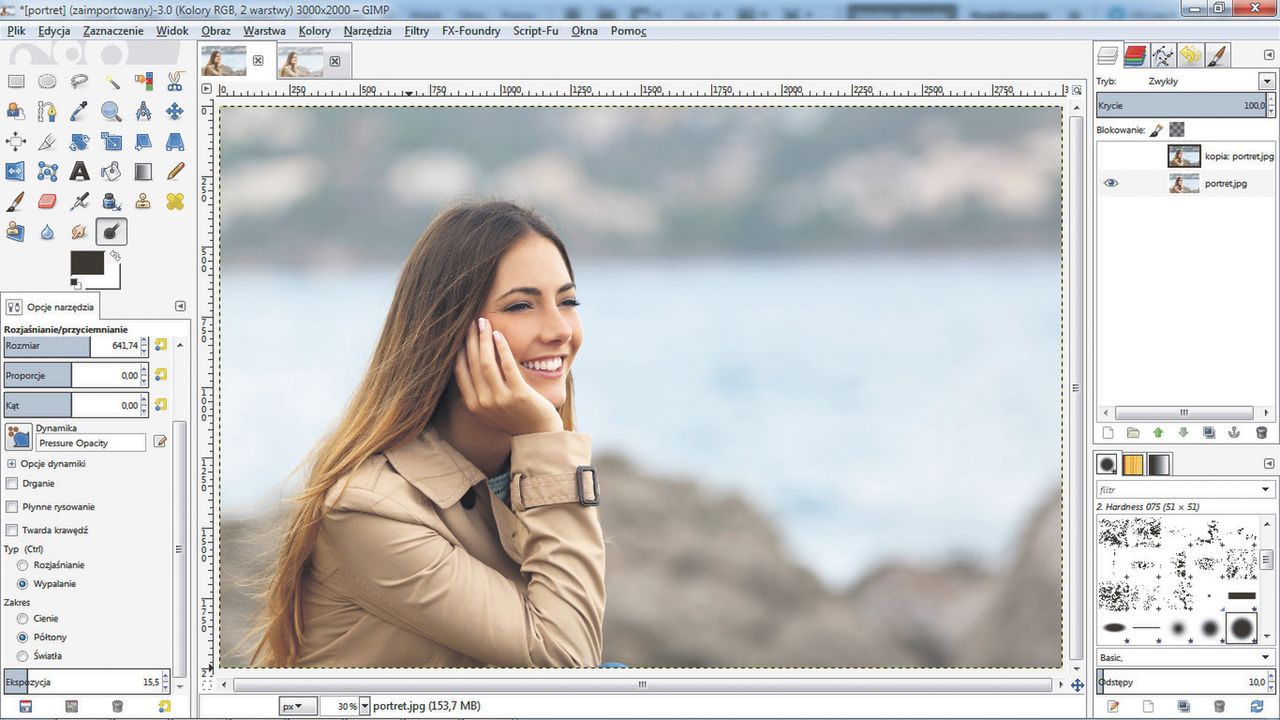This screenshot has height=720, width=1280.
Task: Open the Warstwa menu
Action: [x=264, y=31]
